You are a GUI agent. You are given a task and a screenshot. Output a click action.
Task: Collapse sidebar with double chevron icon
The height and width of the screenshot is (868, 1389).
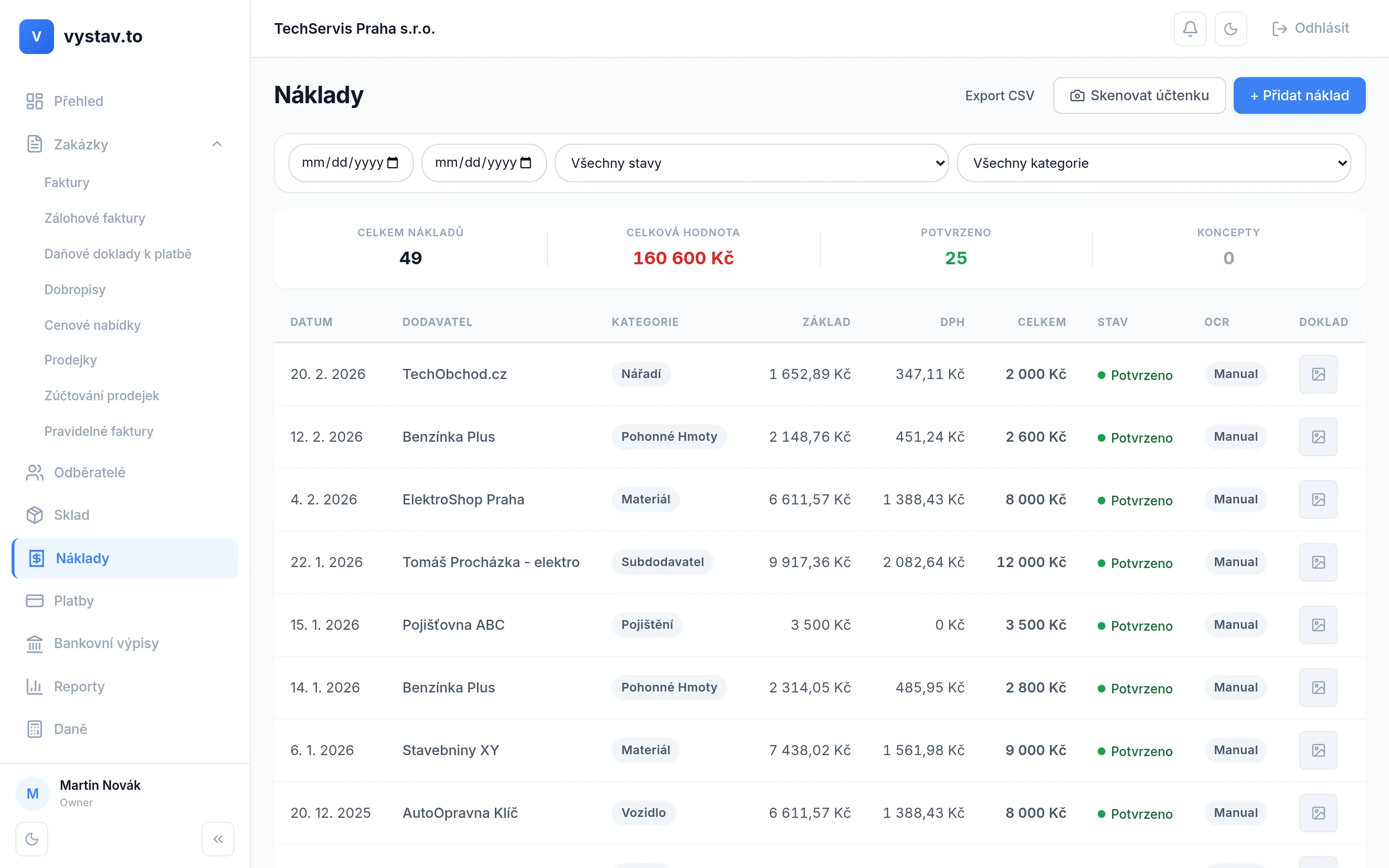tap(218, 839)
